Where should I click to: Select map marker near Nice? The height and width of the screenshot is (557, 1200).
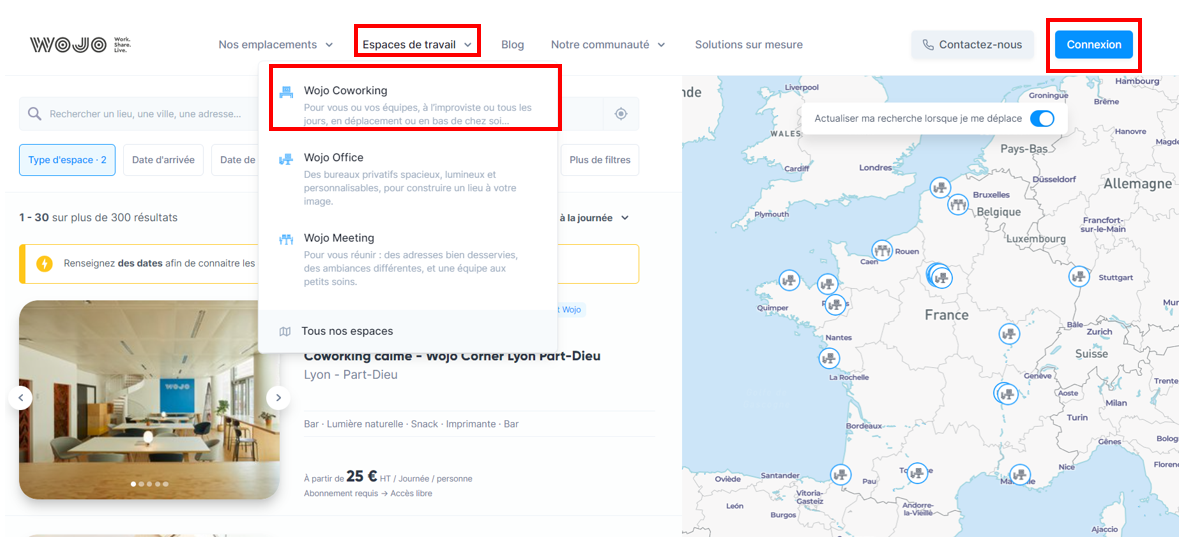pyautogui.click(x=1019, y=475)
